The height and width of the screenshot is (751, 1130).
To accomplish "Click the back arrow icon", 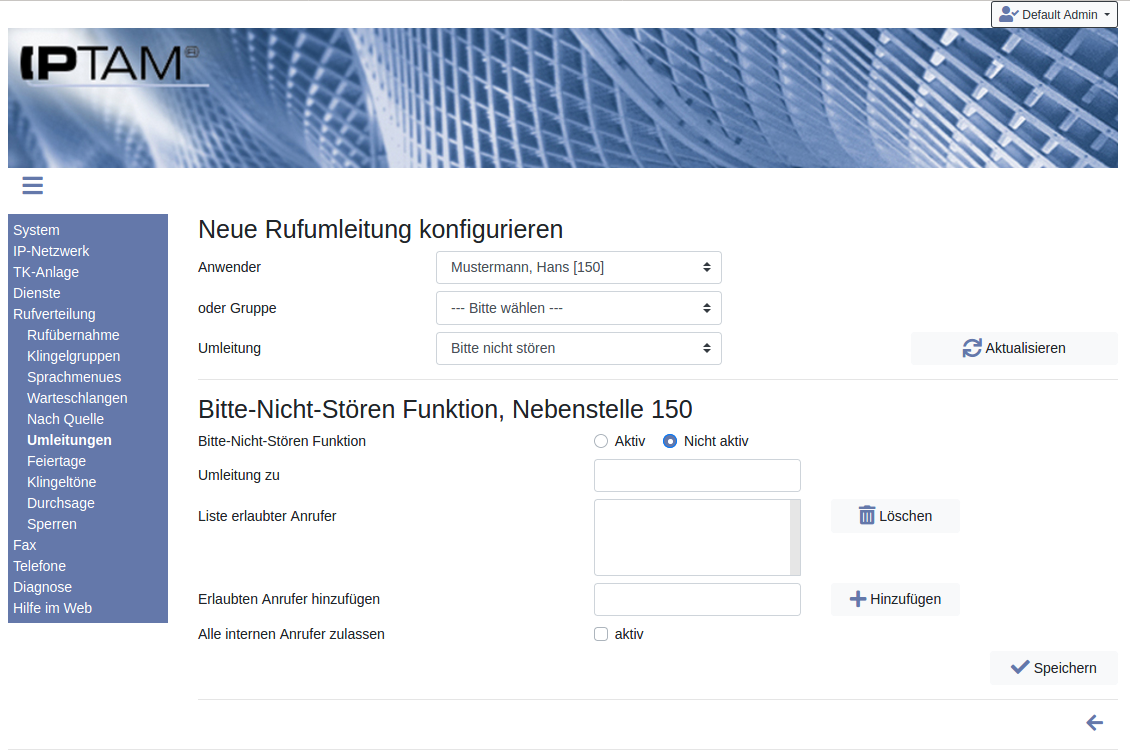I will [1094, 722].
